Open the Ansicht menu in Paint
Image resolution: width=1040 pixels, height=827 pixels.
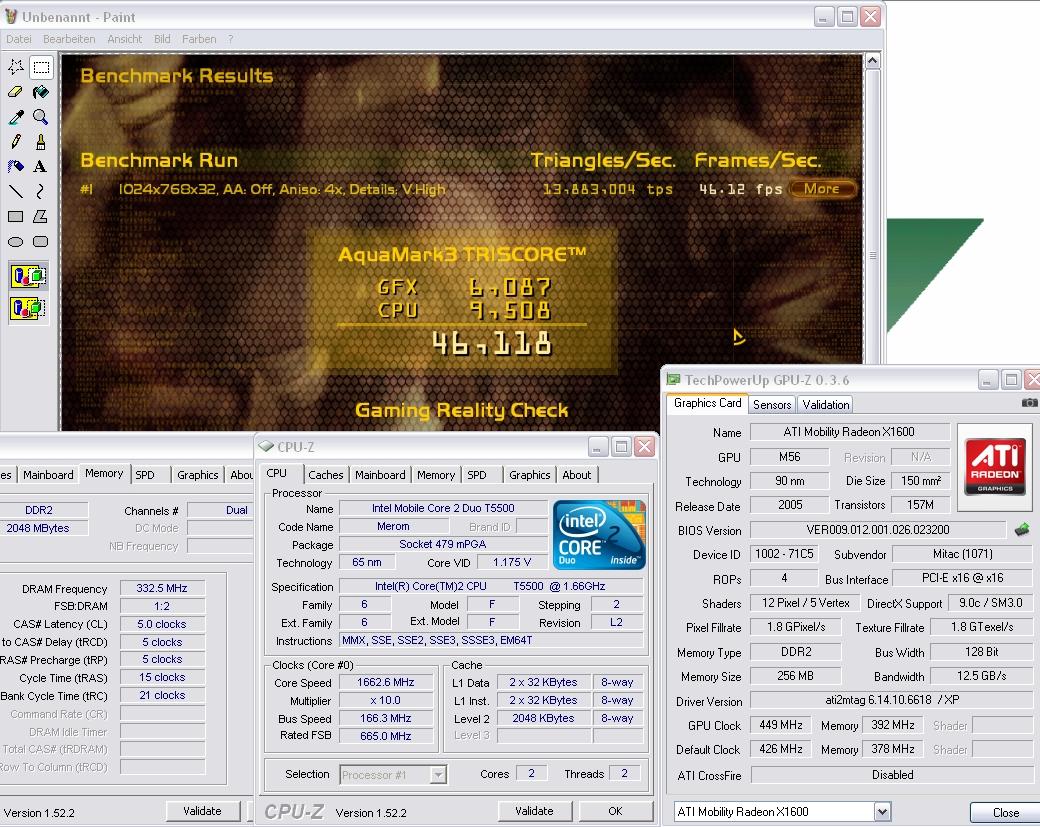click(x=125, y=39)
